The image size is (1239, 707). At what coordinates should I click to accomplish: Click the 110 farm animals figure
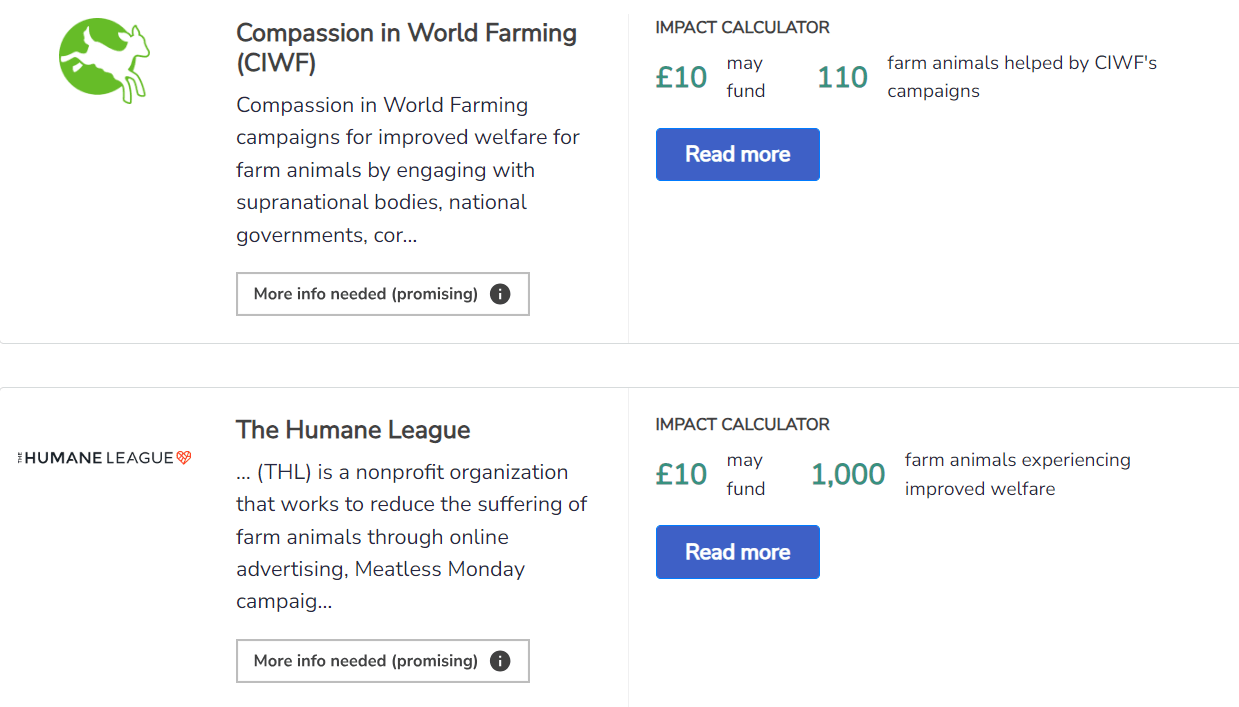click(842, 77)
